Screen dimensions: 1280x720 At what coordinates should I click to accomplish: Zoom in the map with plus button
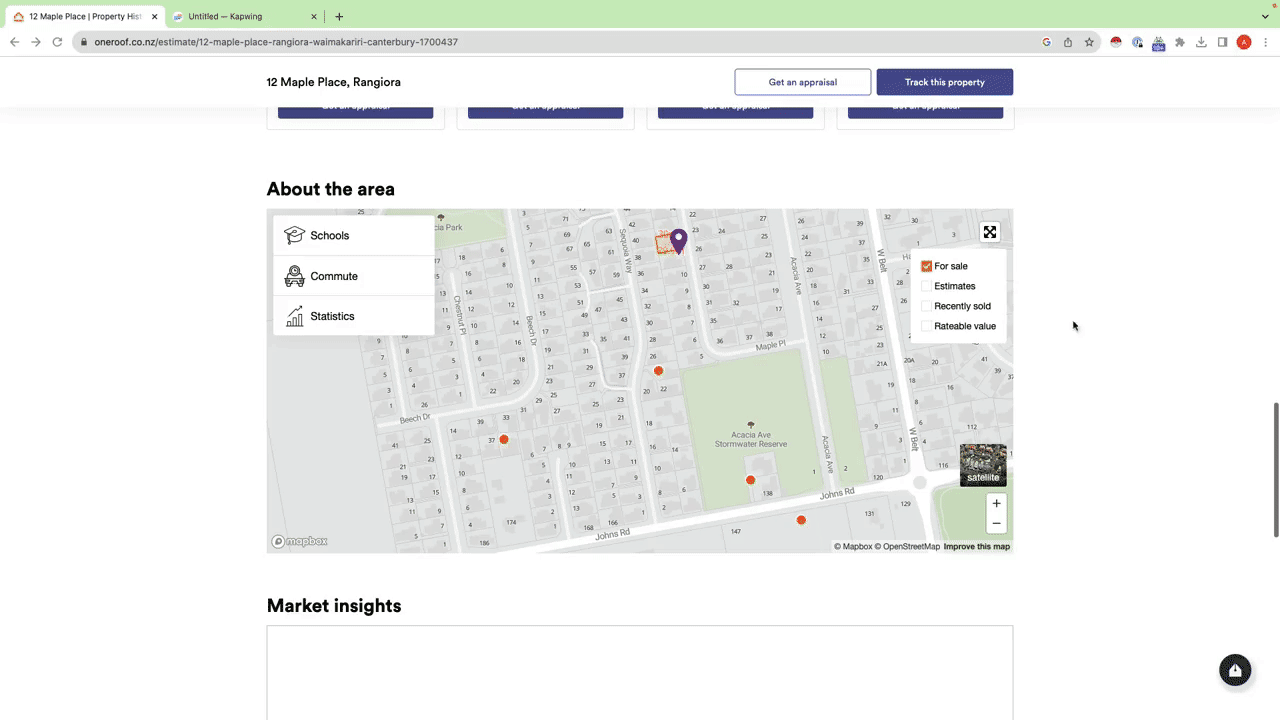996,503
